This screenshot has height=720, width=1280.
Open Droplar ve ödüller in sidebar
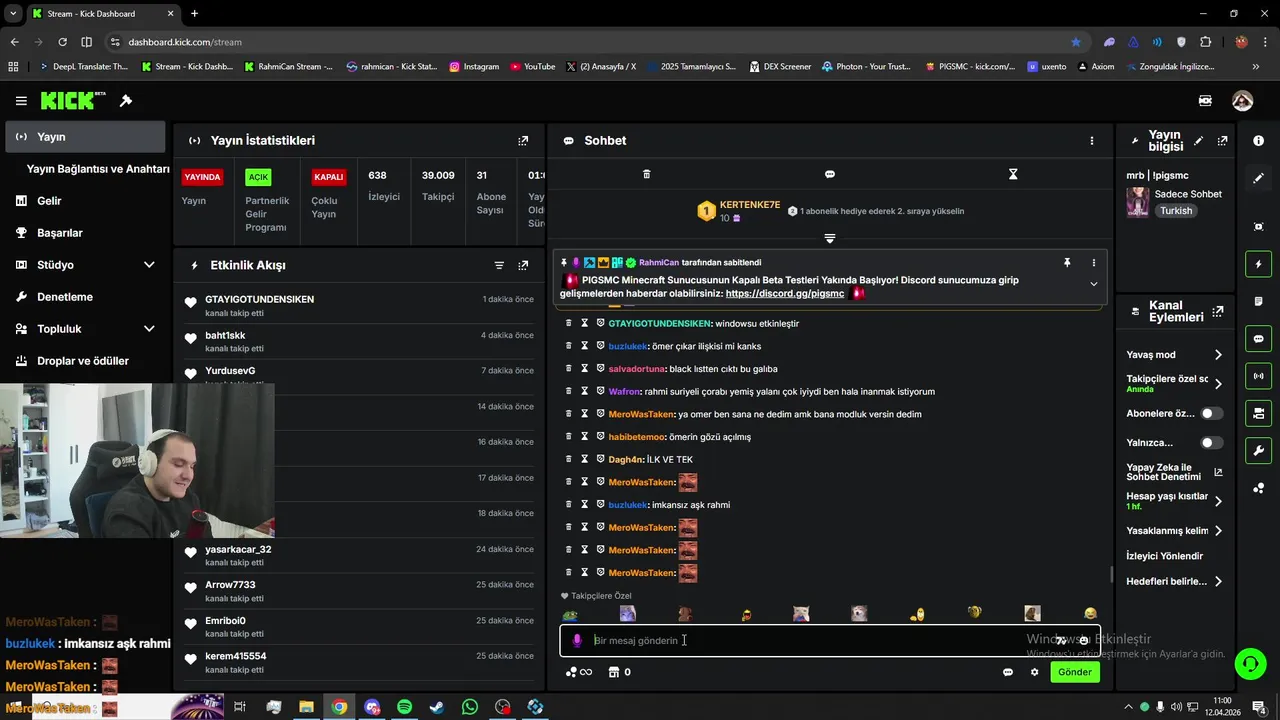click(x=85, y=361)
